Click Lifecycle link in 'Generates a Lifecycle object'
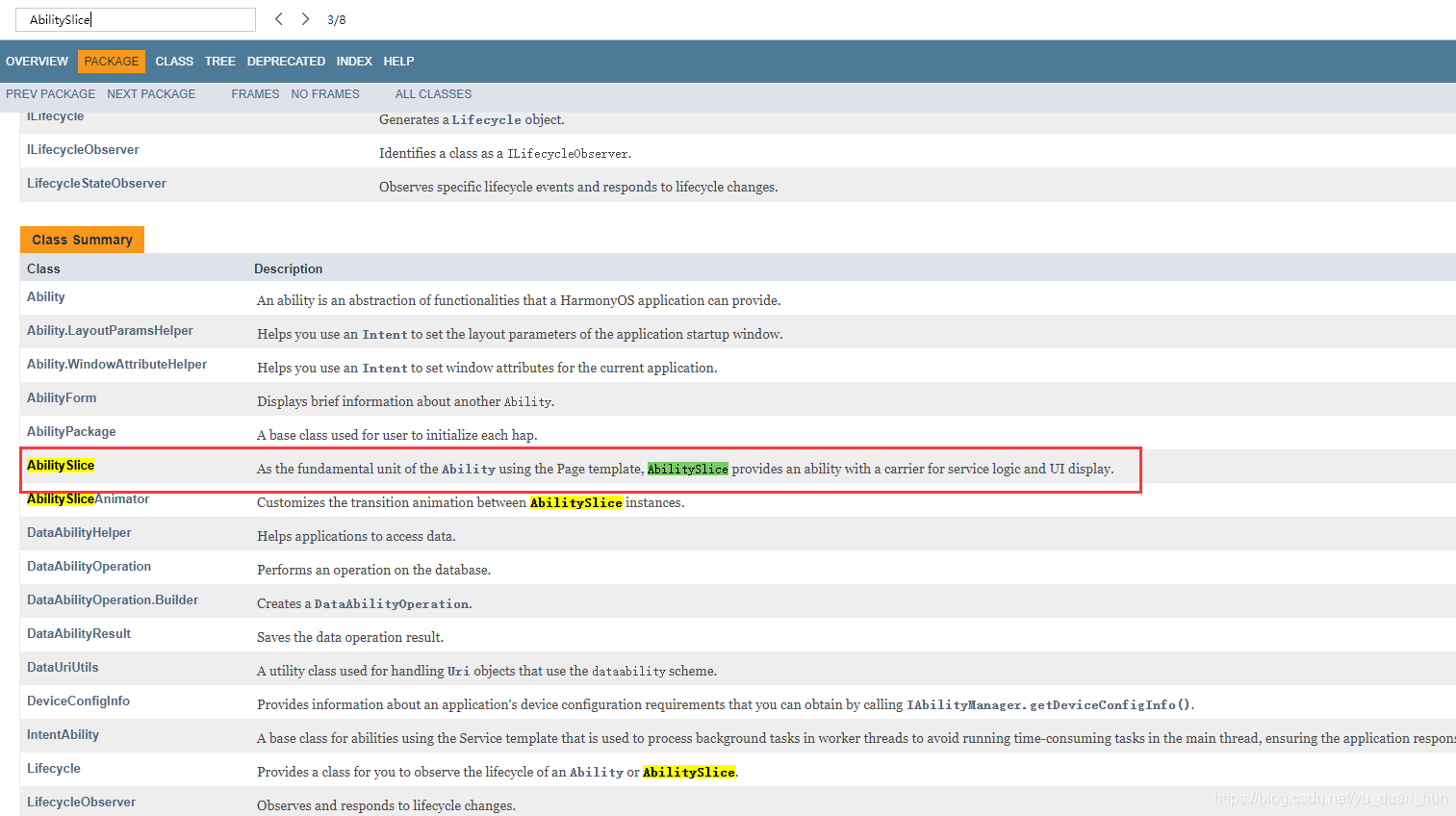 pos(487,120)
